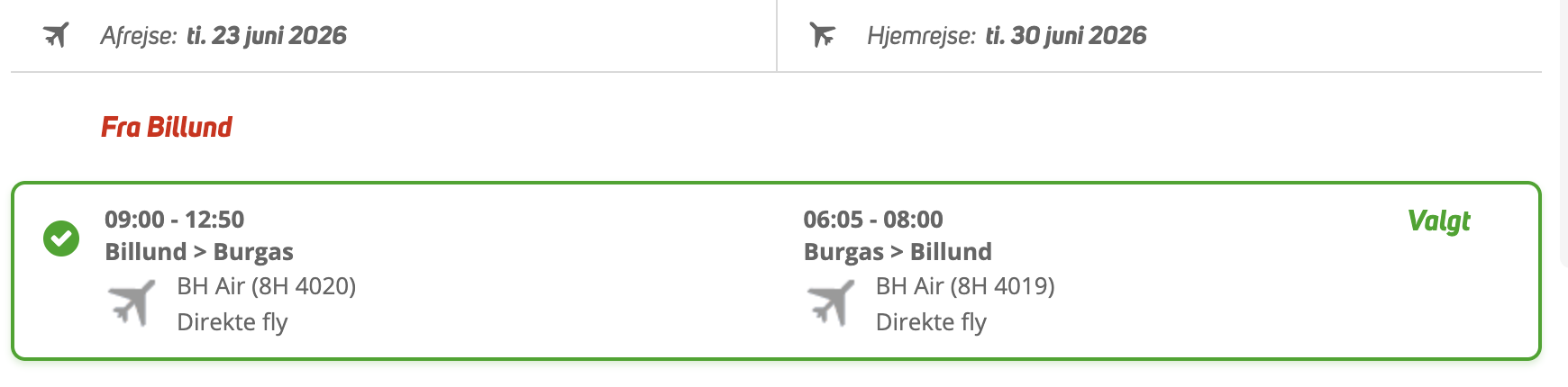Viewport: 1568px width, 387px height.
Task: Click the Hjemrejse label
Action: (921, 36)
